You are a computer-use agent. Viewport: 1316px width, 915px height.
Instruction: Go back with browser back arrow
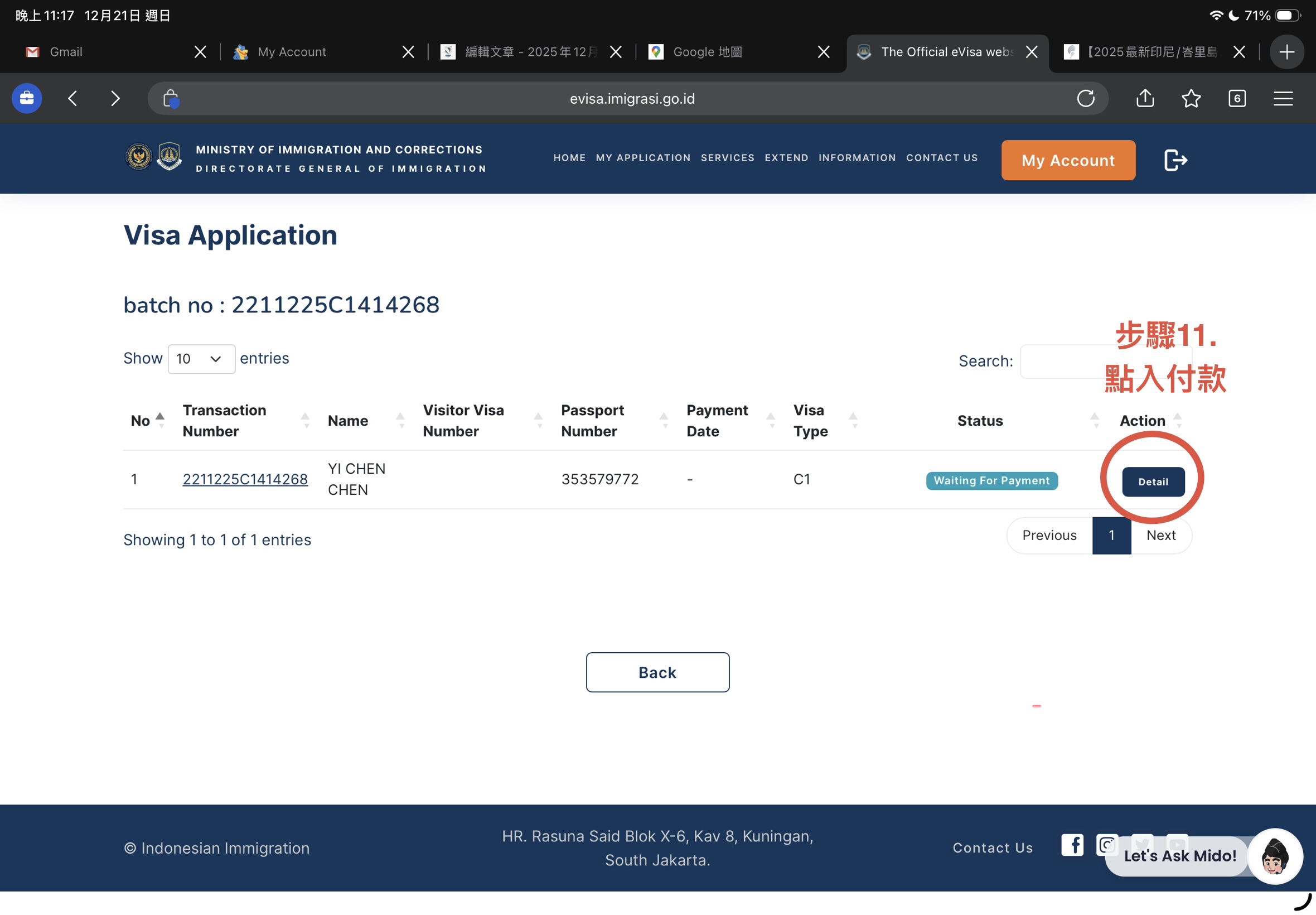click(72, 99)
